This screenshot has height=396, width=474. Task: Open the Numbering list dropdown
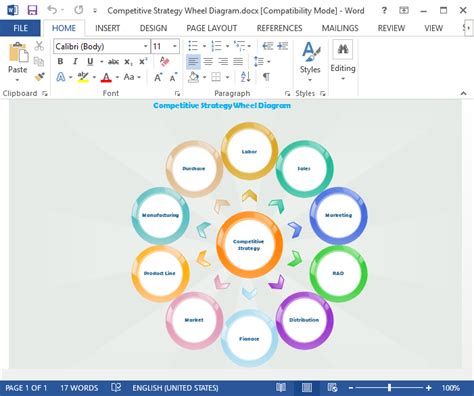click(x=227, y=46)
